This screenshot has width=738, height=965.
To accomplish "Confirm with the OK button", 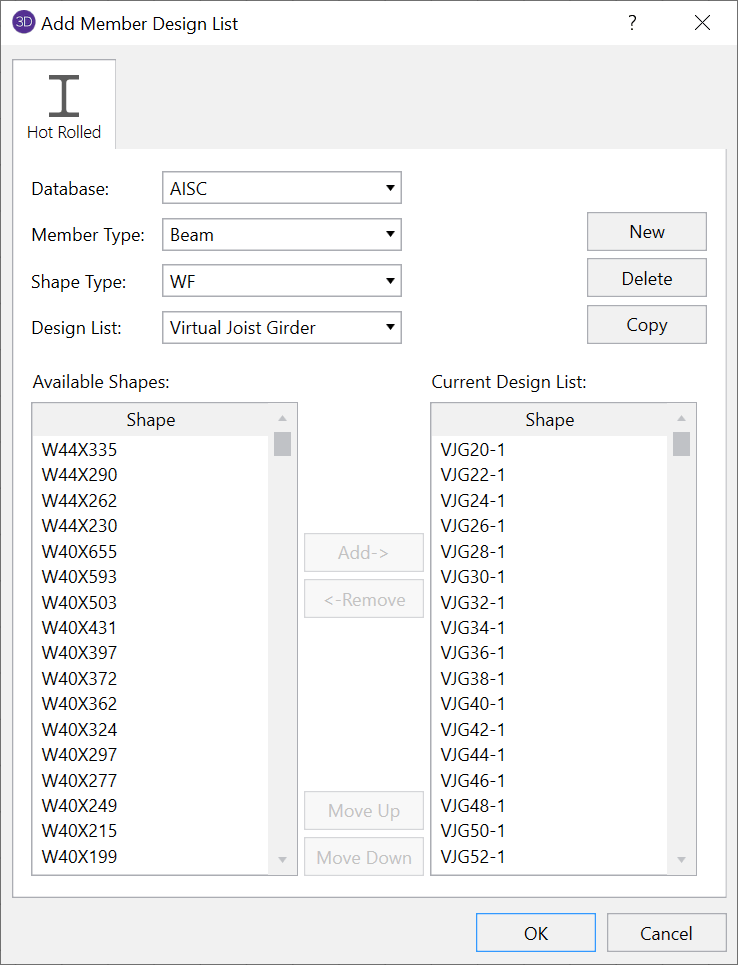I will pyautogui.click(x=535, y=933).
